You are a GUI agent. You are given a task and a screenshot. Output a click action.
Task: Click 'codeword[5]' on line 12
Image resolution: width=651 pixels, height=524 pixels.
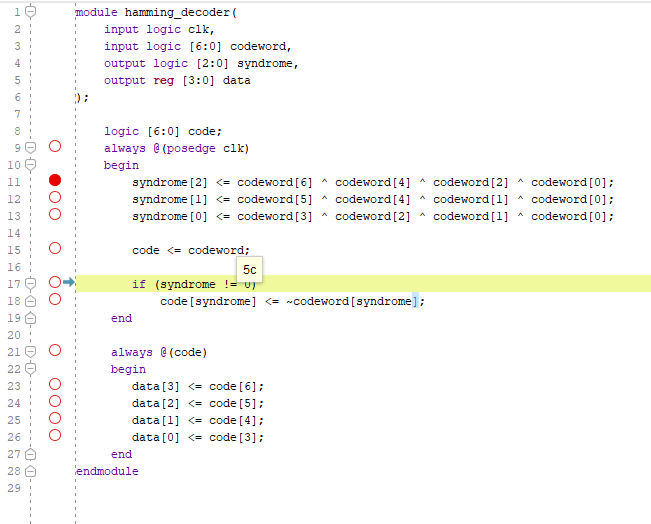[275, 200]
